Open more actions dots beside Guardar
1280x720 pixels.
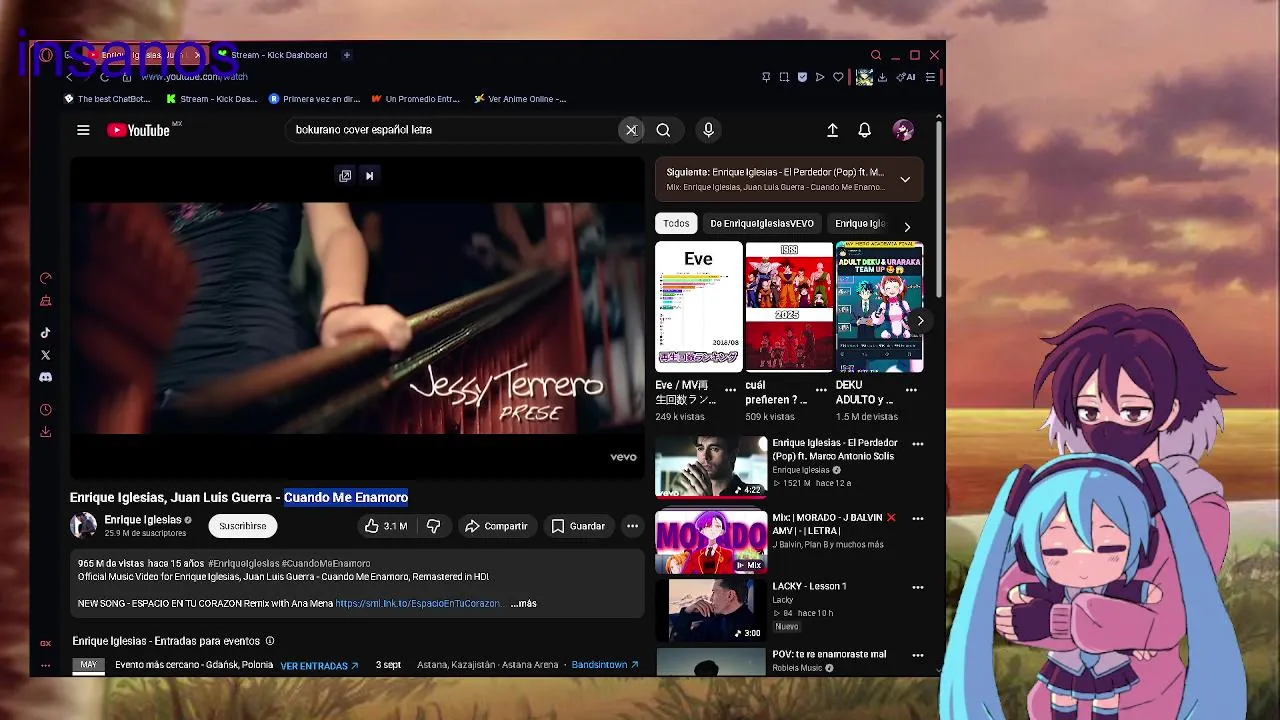click(x=632, y=526)
